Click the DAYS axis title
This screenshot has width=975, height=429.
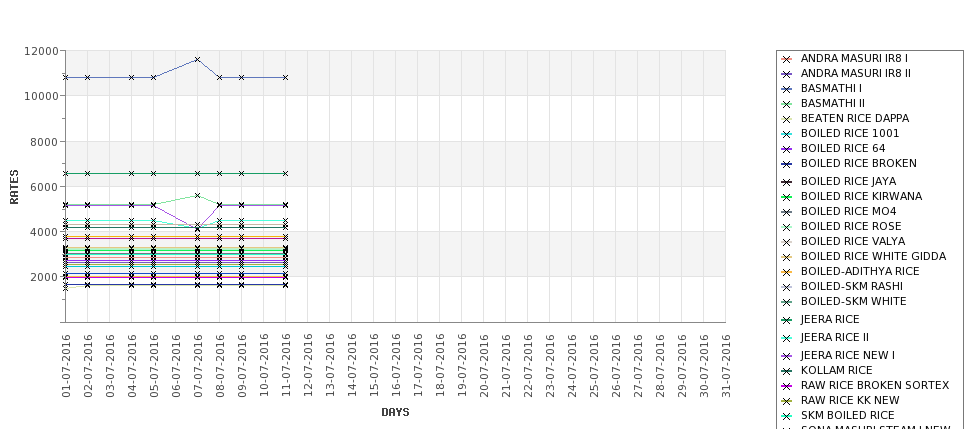coord(395,412)
